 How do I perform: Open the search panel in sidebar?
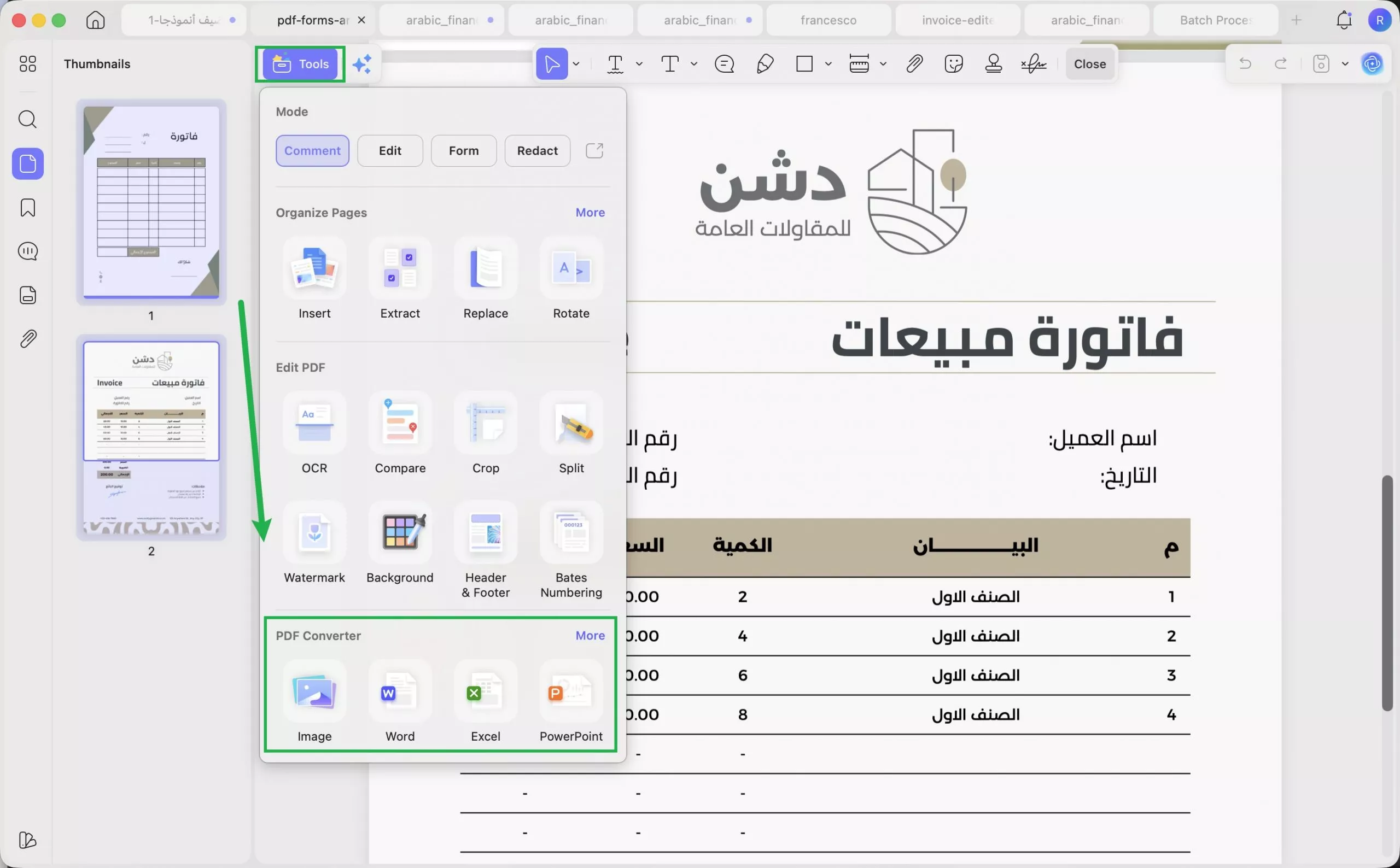(x=27, y=119)
